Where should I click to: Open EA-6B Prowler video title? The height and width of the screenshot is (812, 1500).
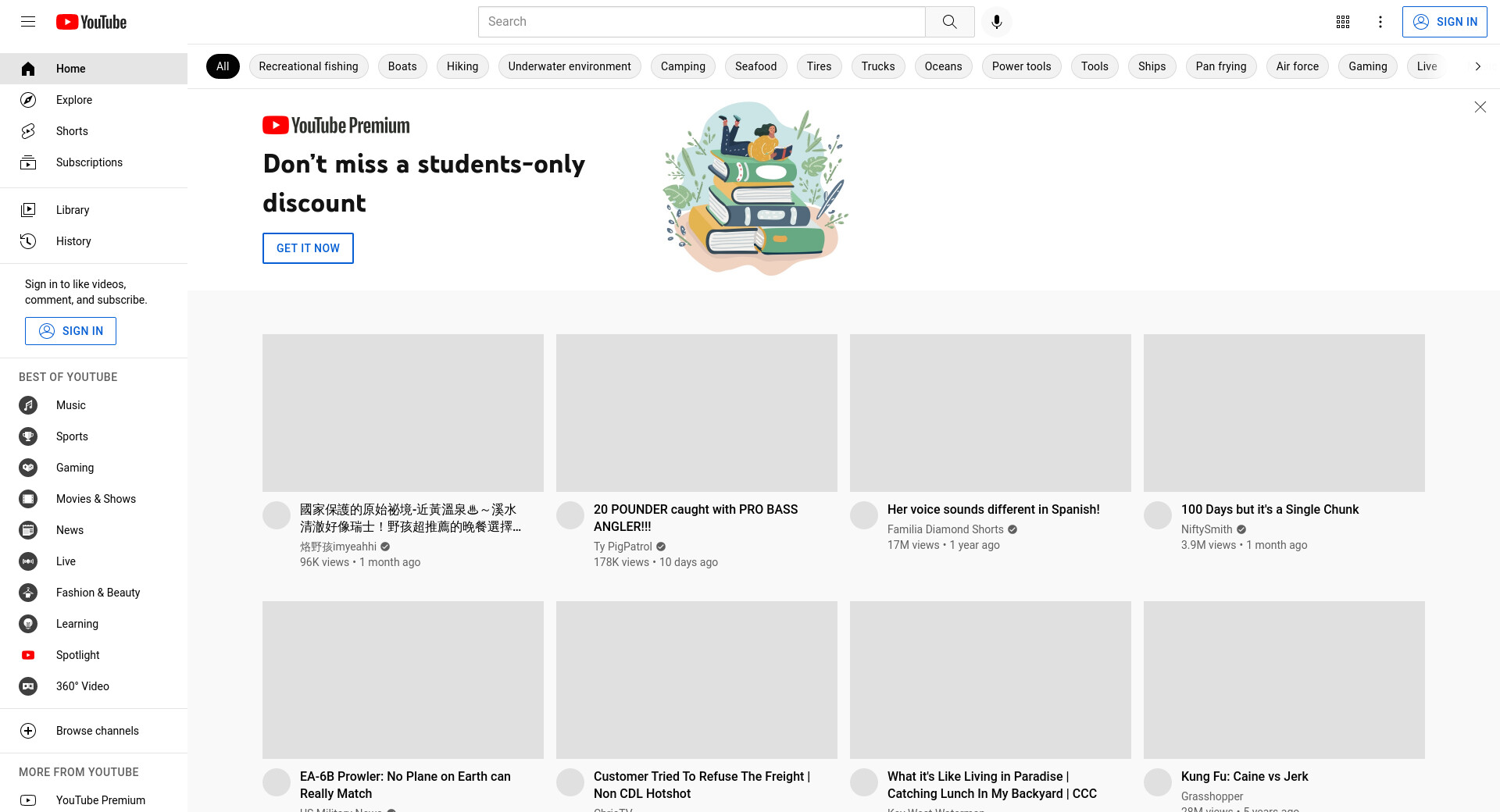click(405, 785)
